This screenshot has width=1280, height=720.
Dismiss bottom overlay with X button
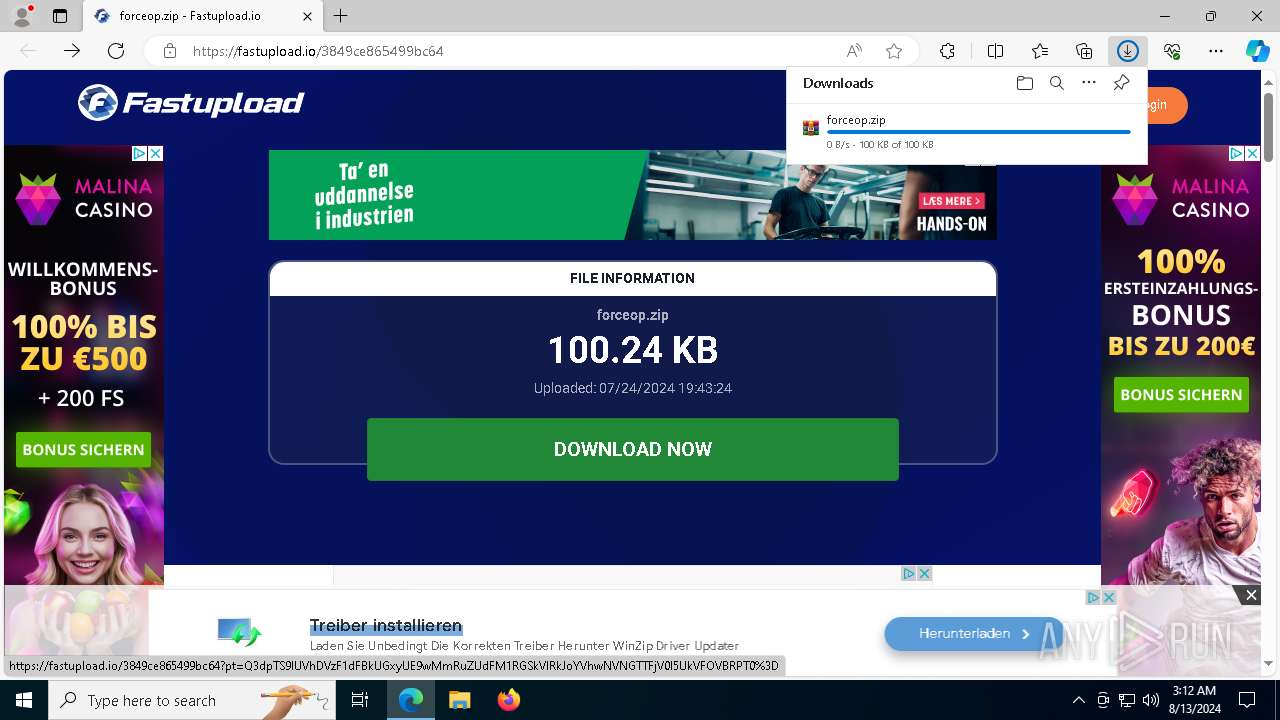pos(1251,595)
